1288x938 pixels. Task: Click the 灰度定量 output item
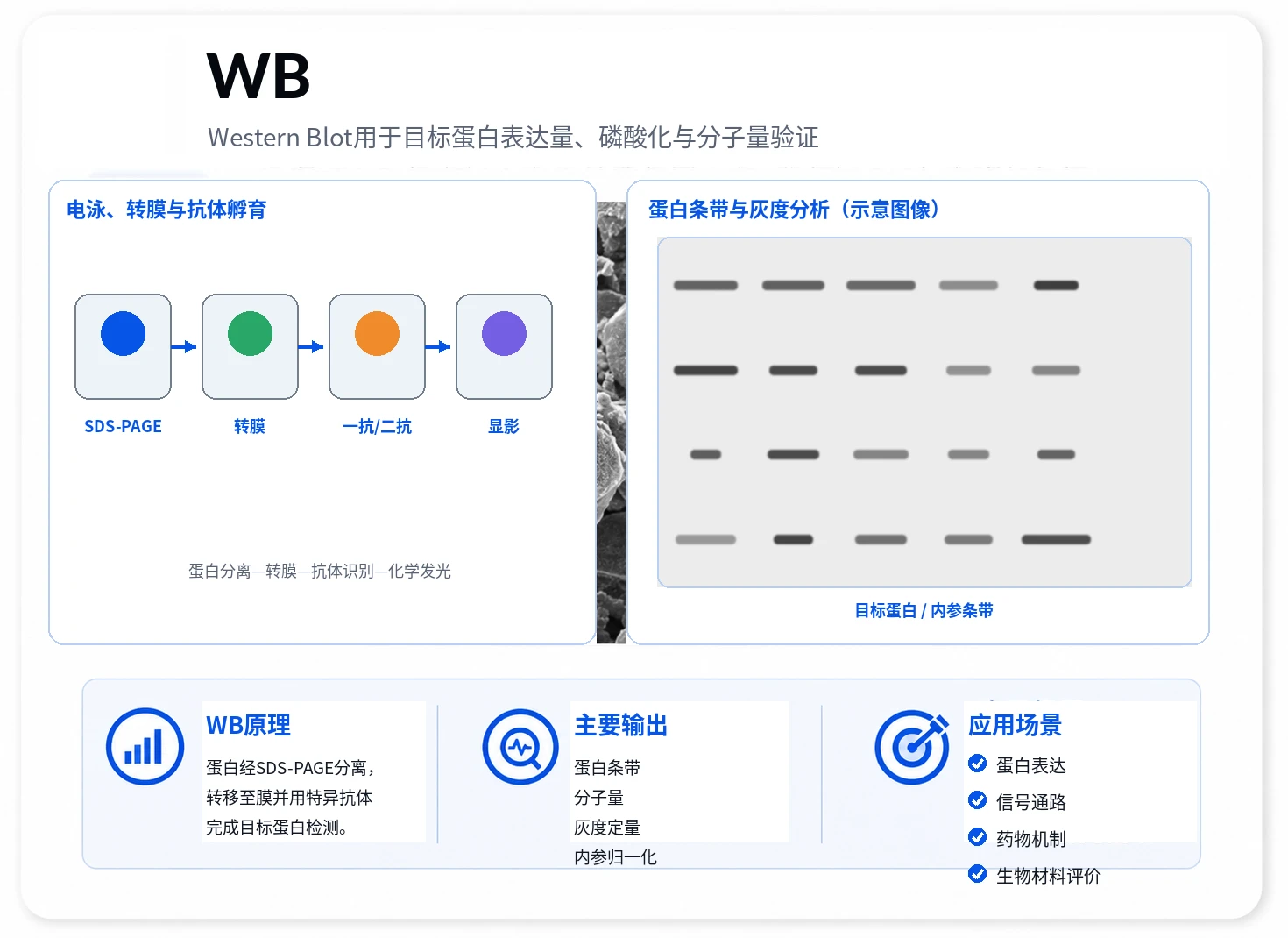[x=607, y=827]
